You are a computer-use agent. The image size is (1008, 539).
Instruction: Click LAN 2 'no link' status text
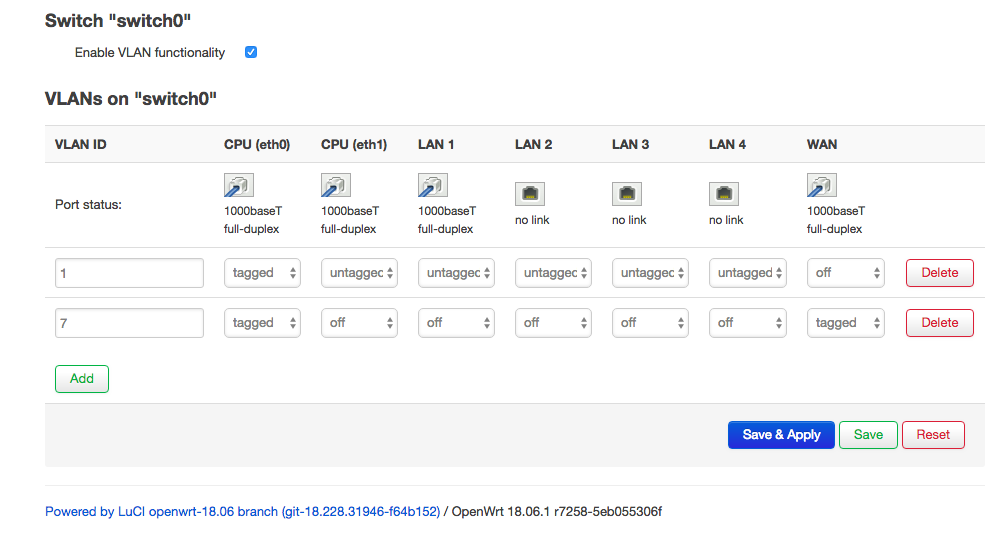coord(532,220)
